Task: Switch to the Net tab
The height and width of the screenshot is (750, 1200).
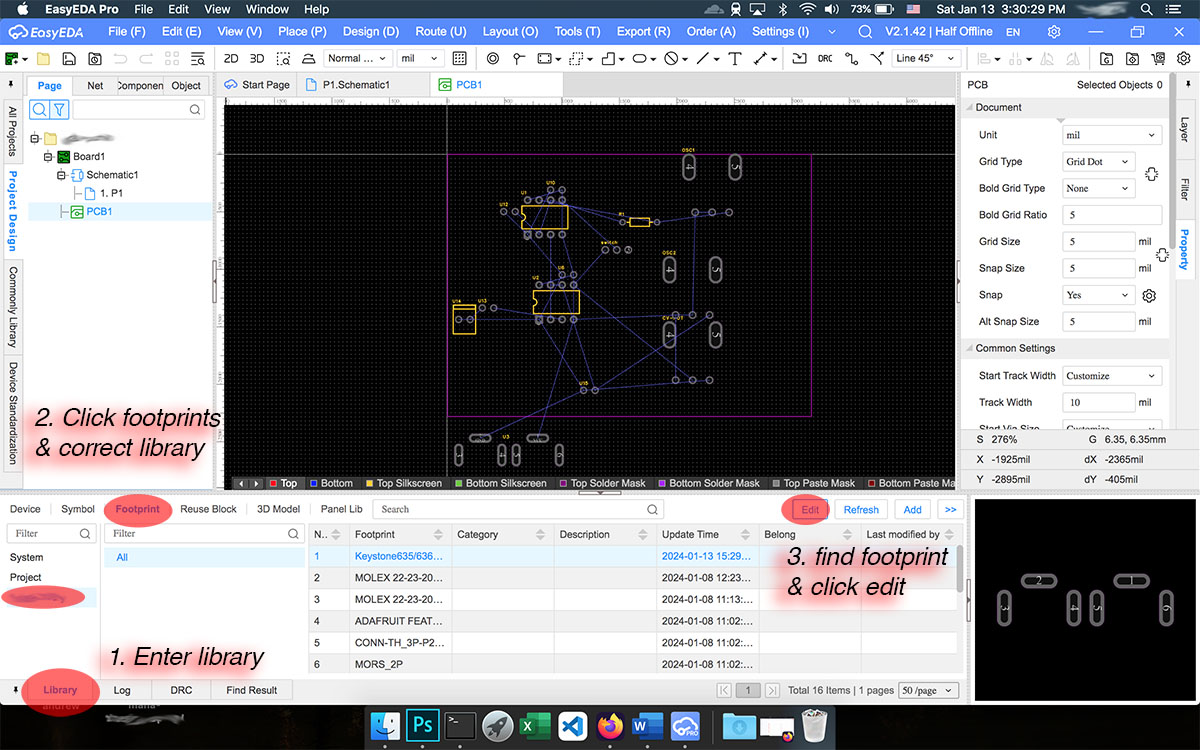Action: pos(95,85)
